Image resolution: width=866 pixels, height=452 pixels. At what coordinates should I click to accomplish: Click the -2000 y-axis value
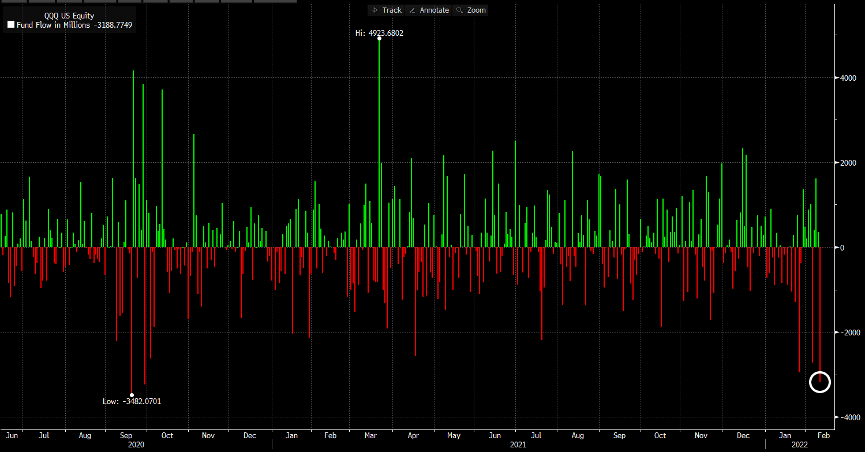pos(849,333)
